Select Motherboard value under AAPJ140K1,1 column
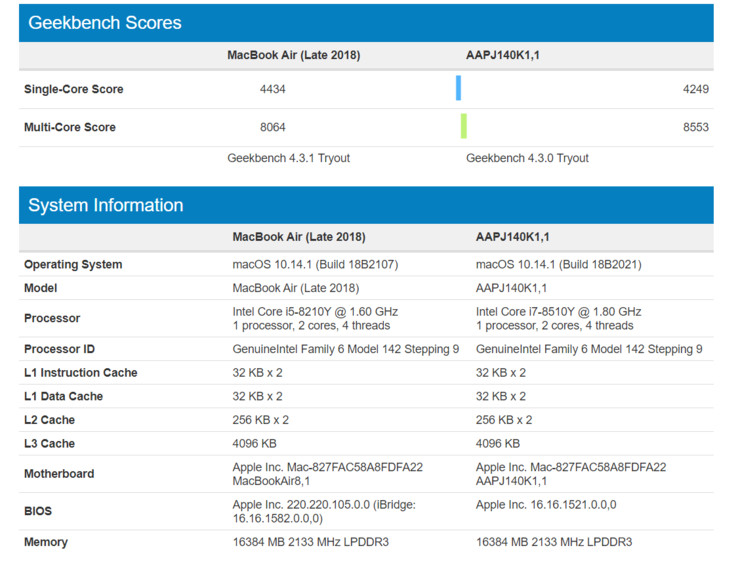 pos(571,474)
